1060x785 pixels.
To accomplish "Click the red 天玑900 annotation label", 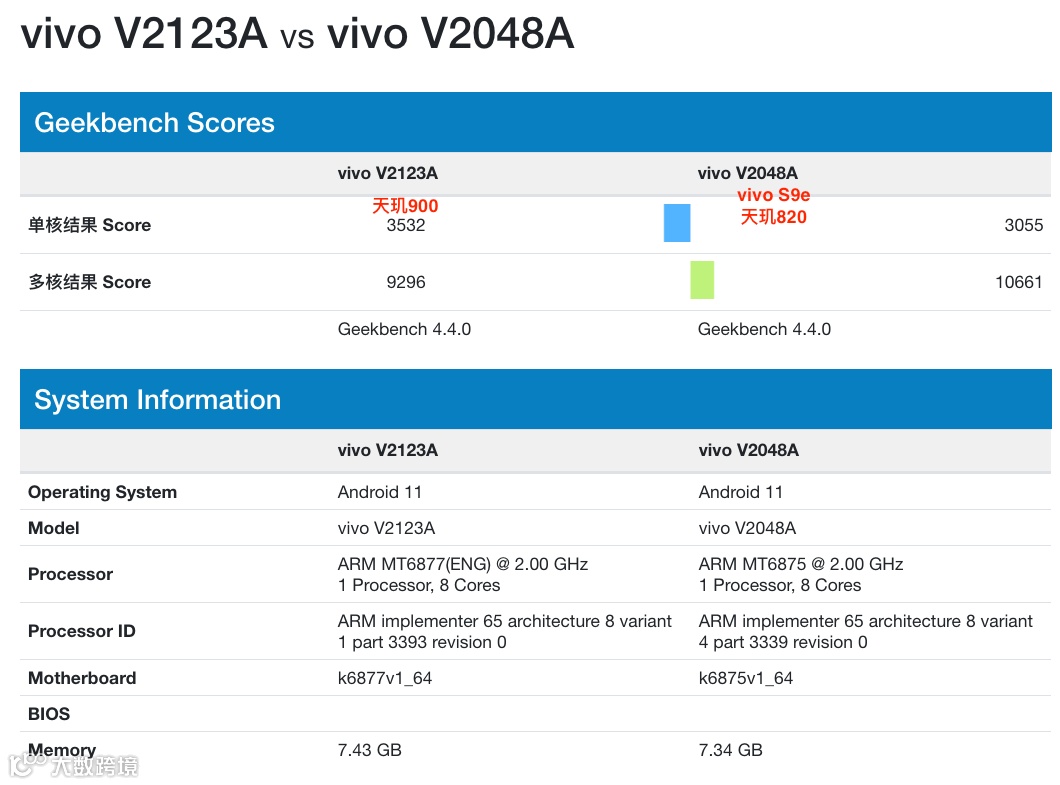I will 405,206.
